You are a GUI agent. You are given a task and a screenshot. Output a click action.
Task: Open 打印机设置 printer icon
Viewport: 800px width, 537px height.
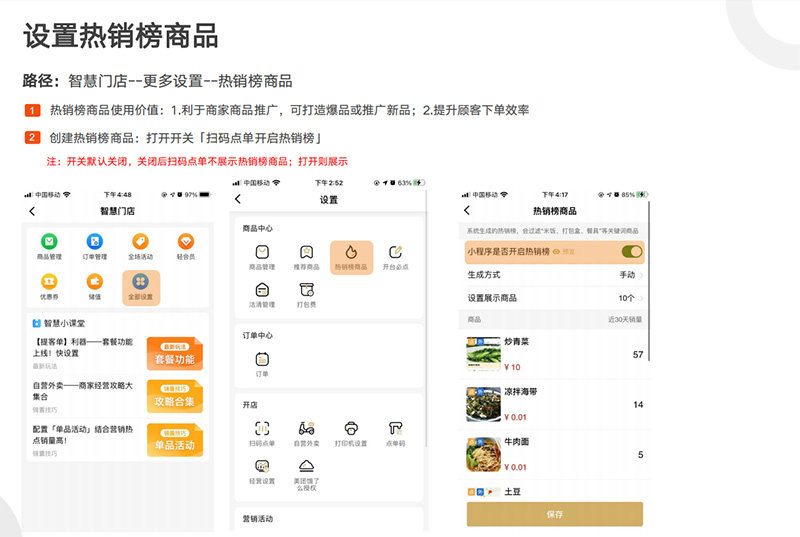pyautogui.click(x=351, y=428)
